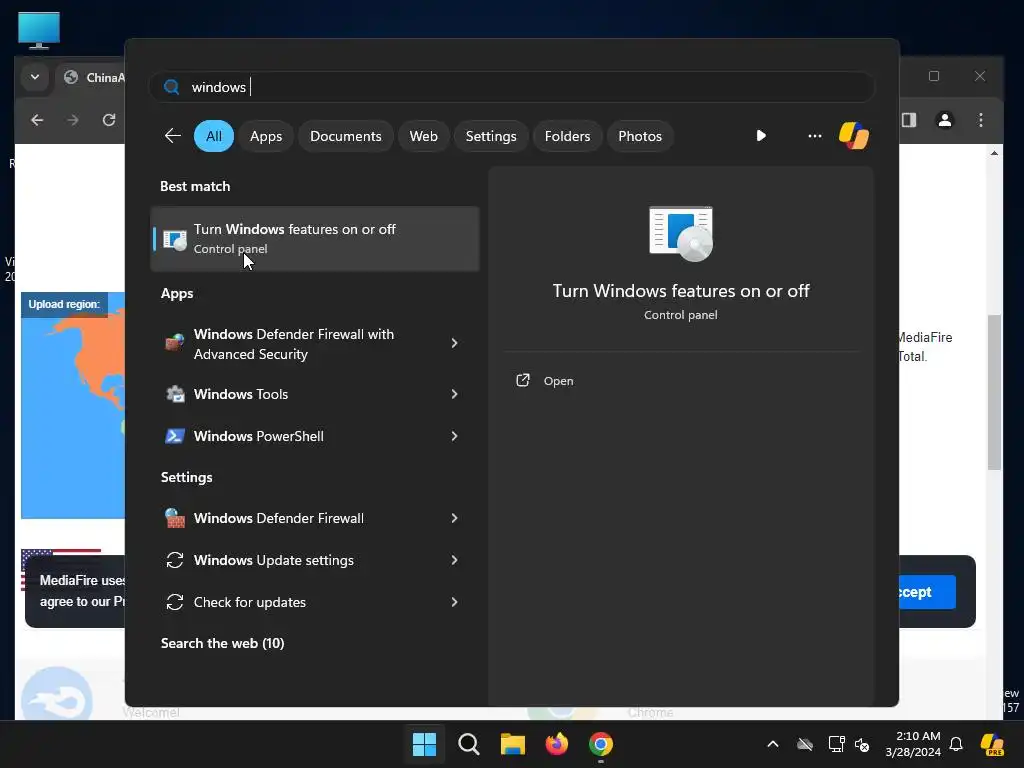Click the Windows Defender Firewall brick icon
This screenshot has width=1024, height=768.
175,518
